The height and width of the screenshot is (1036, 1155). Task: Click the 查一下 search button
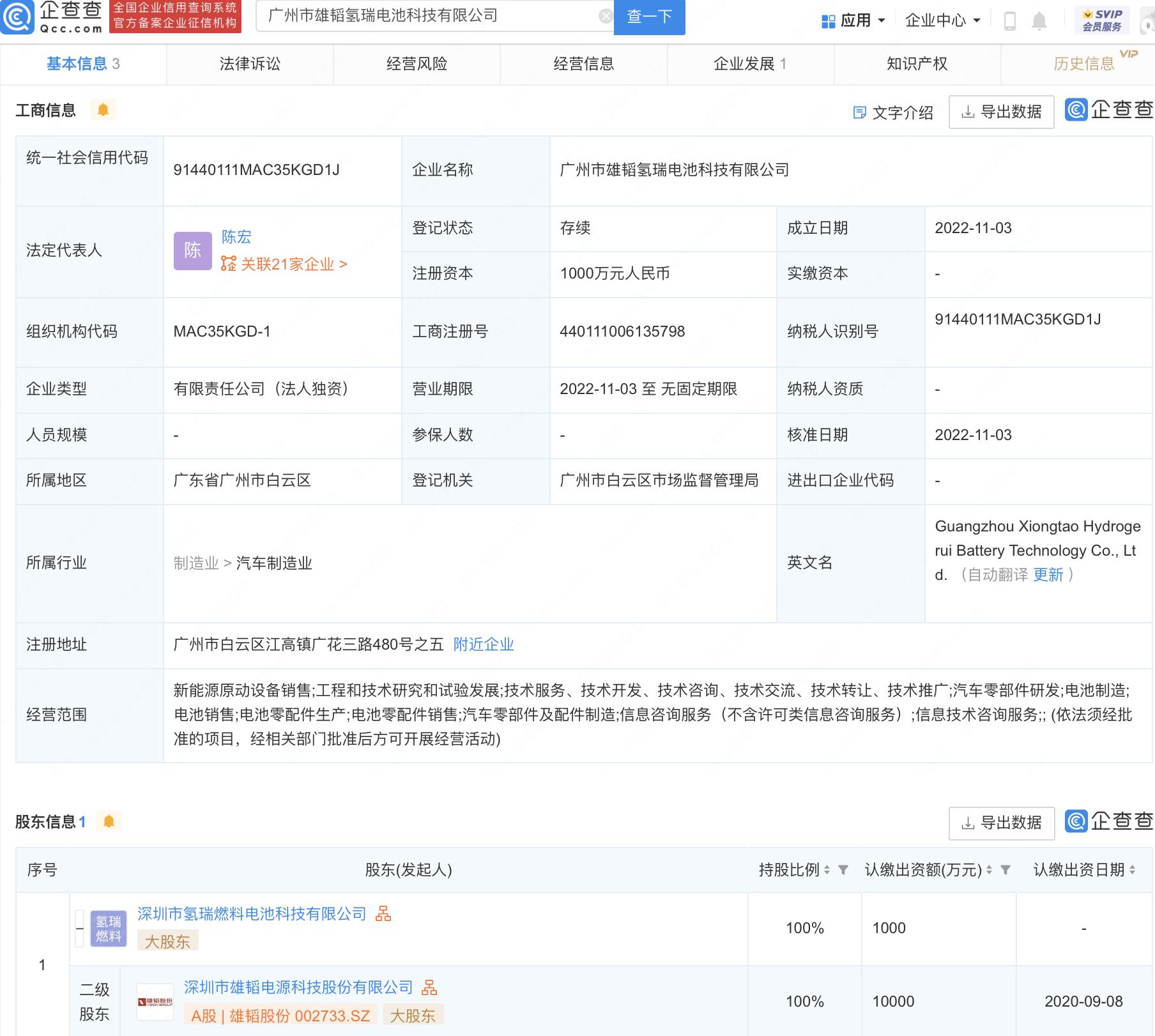[649, 17]
